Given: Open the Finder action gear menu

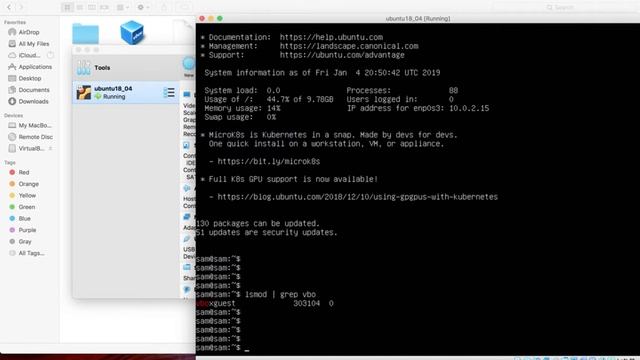Looking at the screenshot, I should point(143,7).
